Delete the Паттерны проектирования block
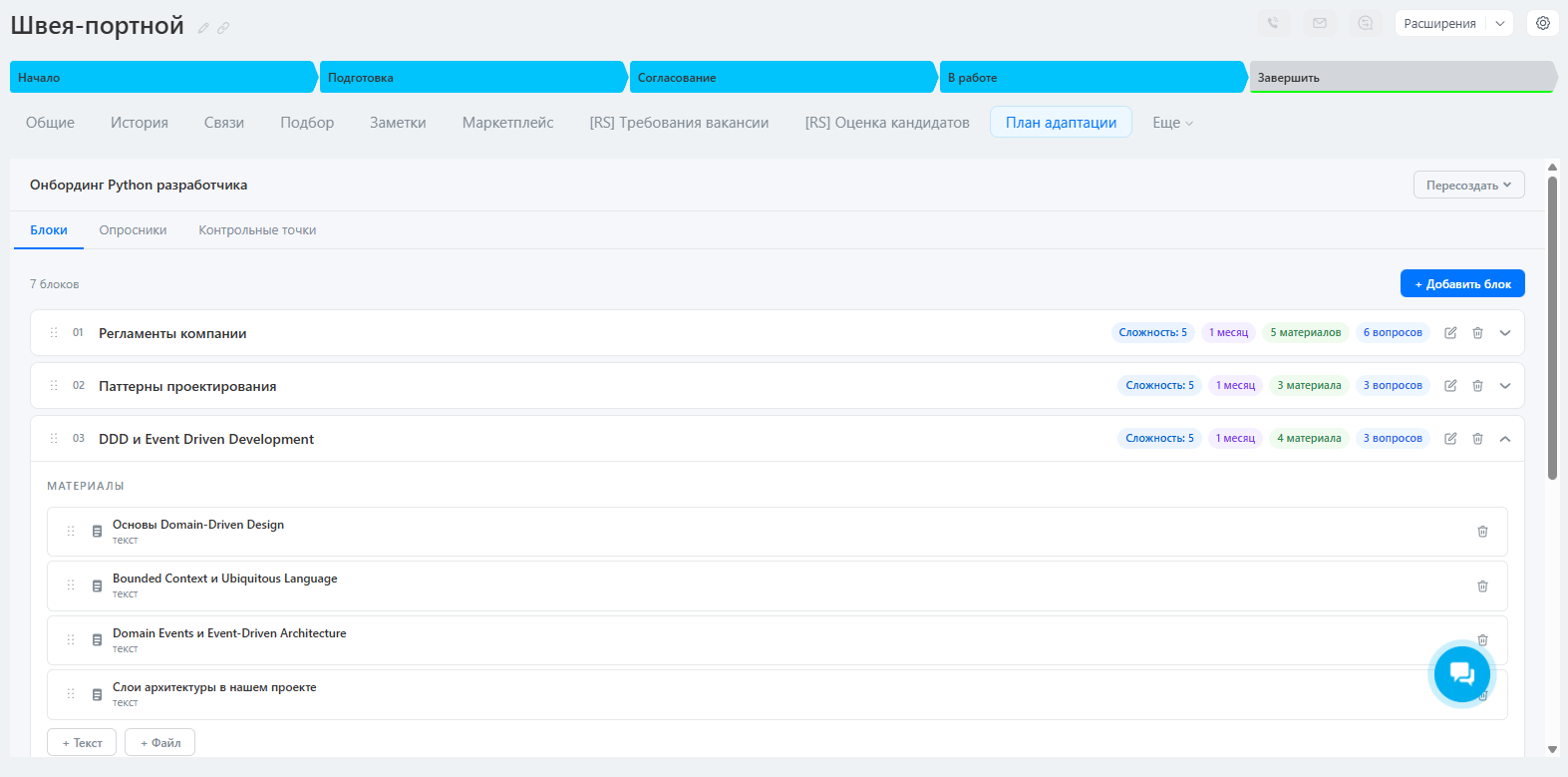 click(1477, 386)
